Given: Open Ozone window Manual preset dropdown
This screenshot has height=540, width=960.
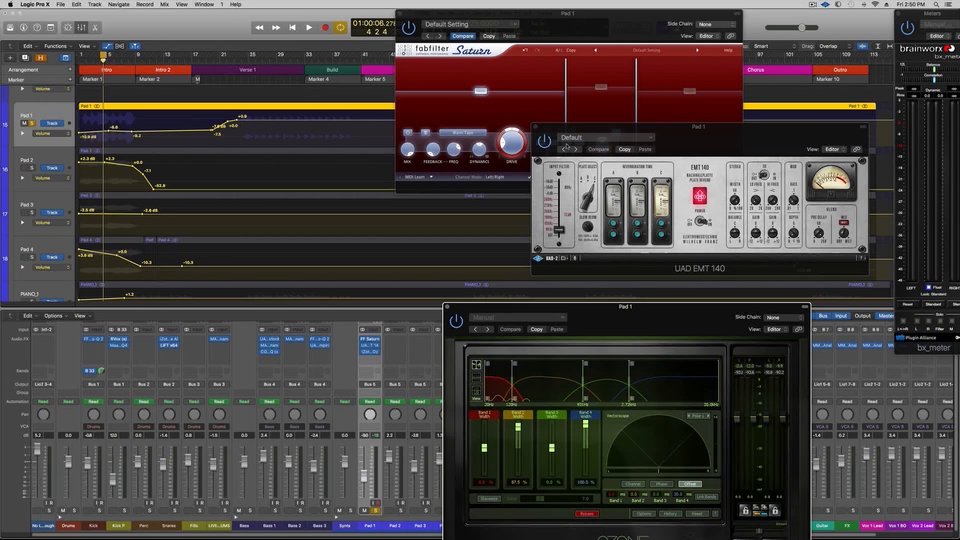Looking at the screenshot, I should click(517, 318).
